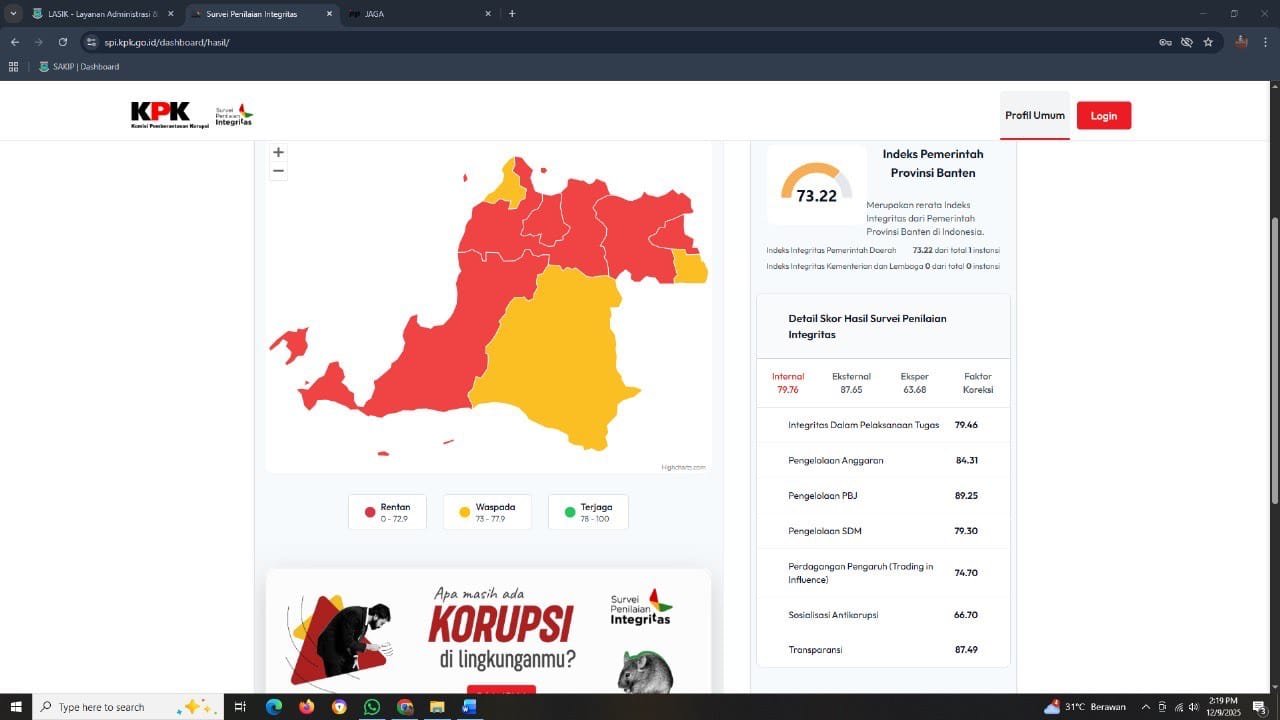Open the Profil Umum link
This screenshot has height=720, width=1280.
point(1035,115)
